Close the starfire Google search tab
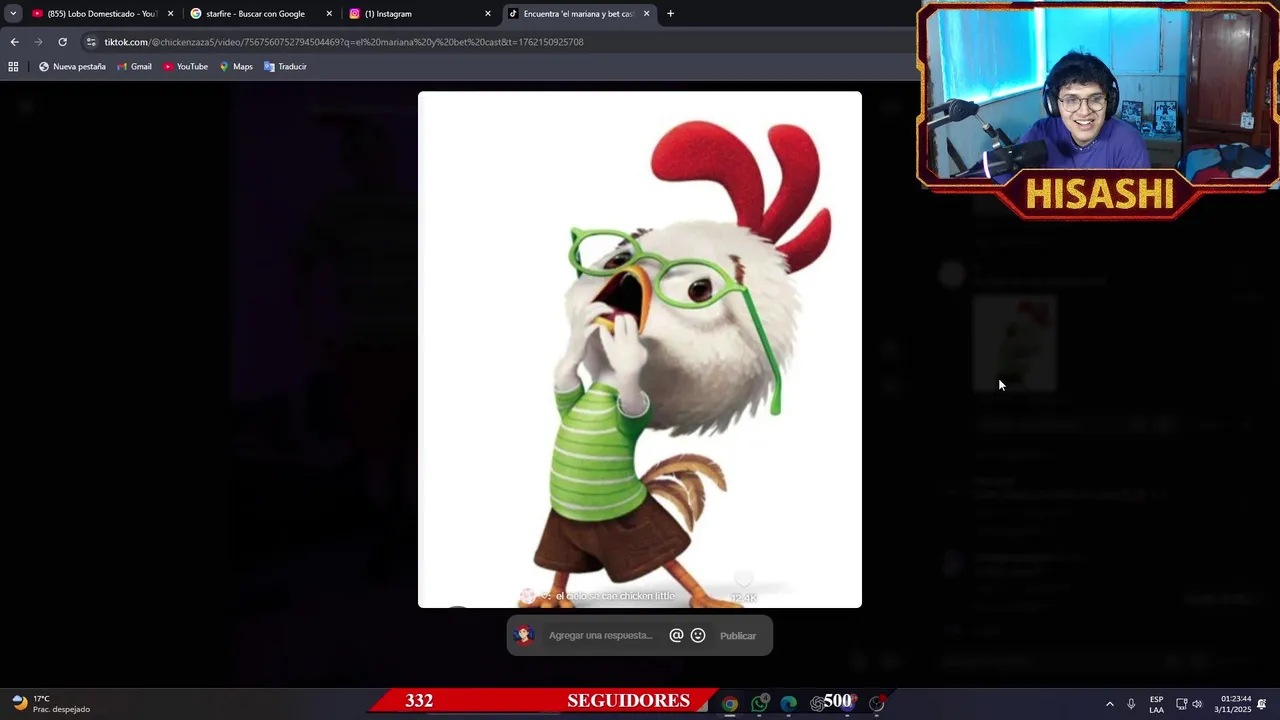Viewport: 1280px width, 720px height. (329, 14)
